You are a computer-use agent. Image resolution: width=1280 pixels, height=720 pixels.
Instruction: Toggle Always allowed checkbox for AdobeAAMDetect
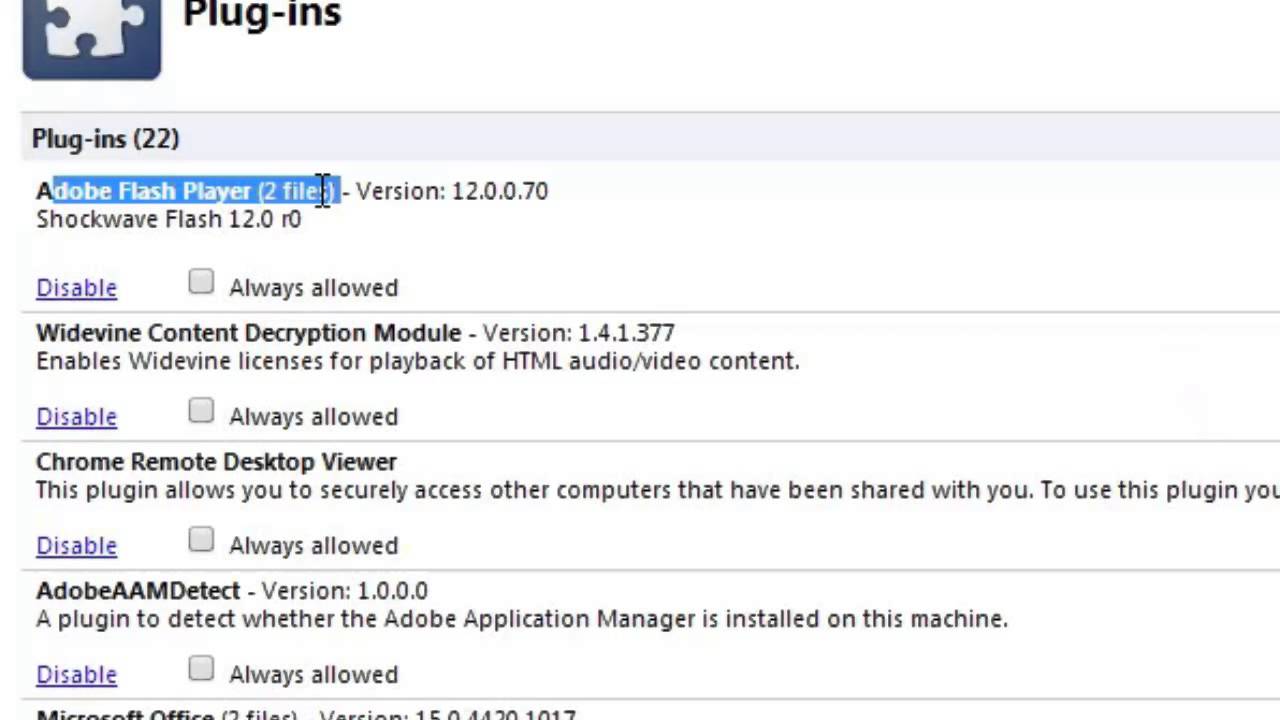click(x=201, y=670)
